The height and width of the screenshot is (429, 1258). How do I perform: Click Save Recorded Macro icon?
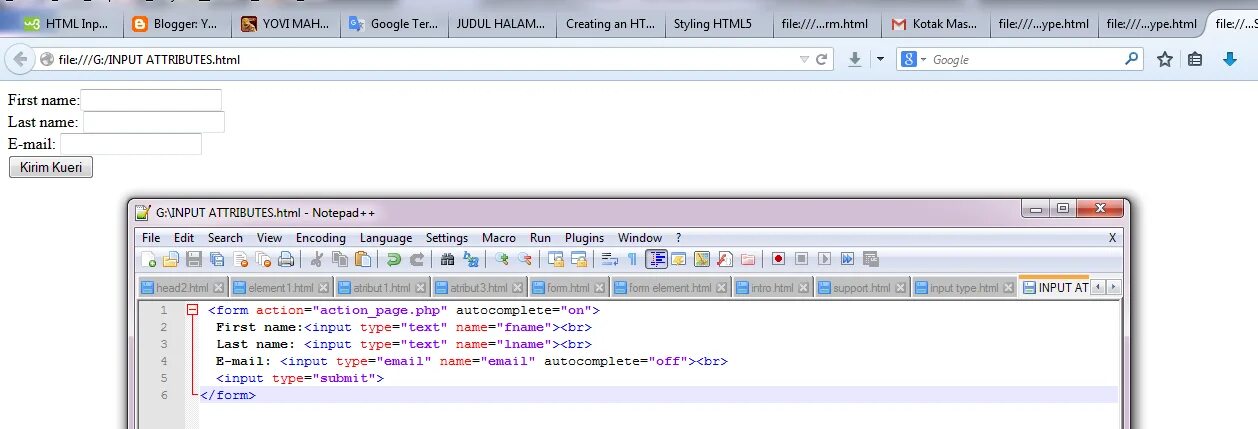tap(870, 260)
